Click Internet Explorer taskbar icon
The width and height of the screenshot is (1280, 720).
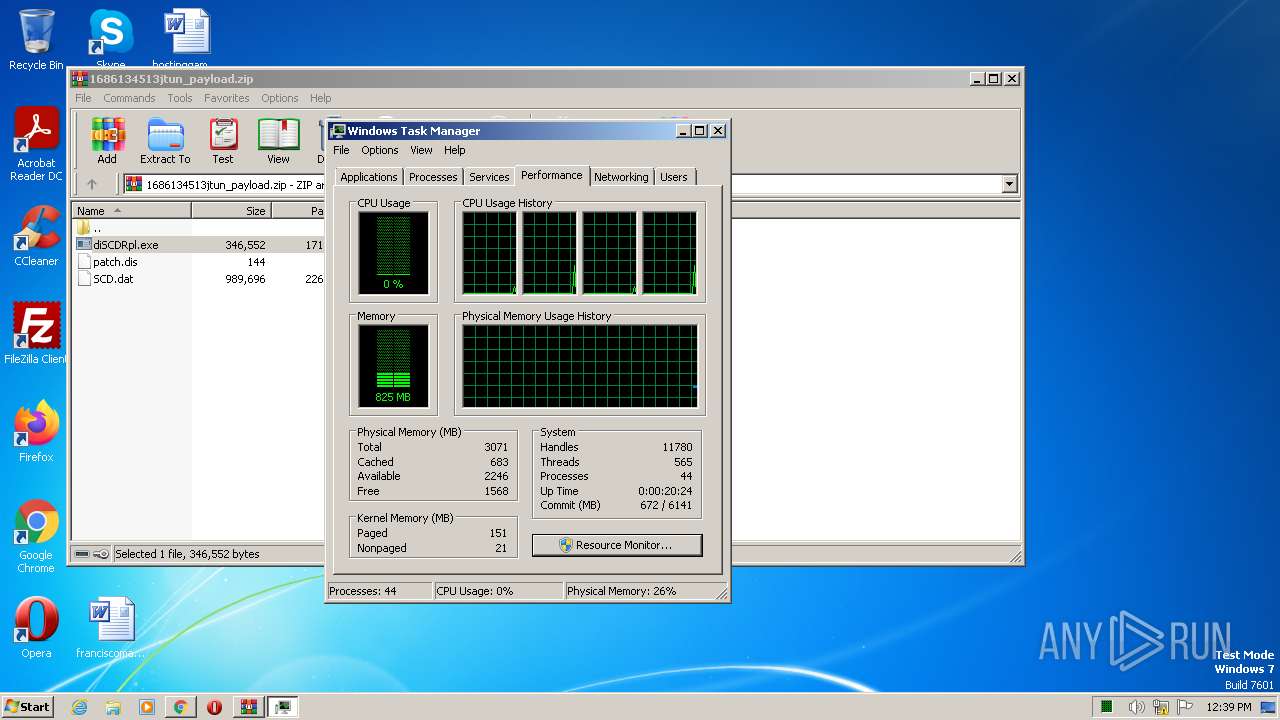pyautogui.click(x=79, y=707)
